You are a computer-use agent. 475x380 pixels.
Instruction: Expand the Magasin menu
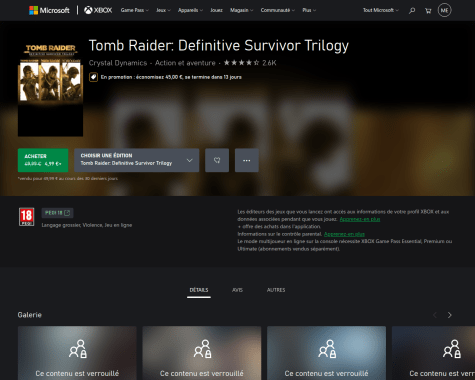click(x=241, y=10)
